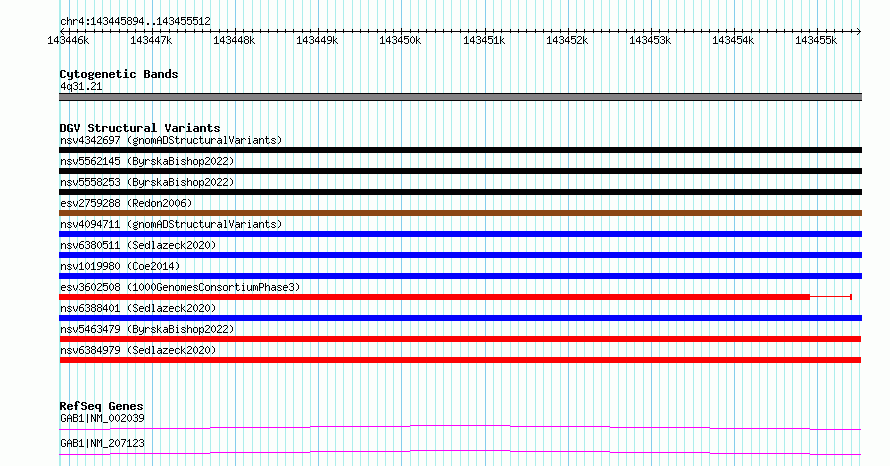The height and width of the screenshot is (466, 890).
Task: Click the black bar under nsv4342697
Action: [460, 150]
